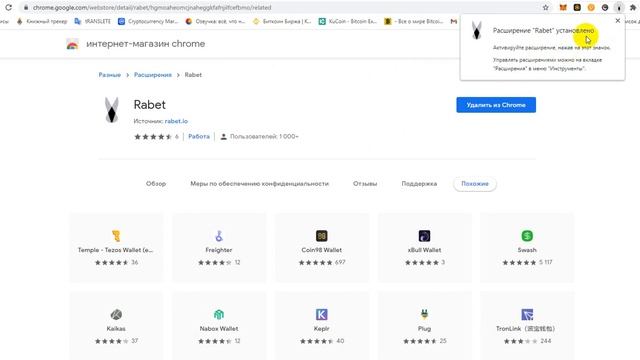Click the Chrome Web Store rainbow logo
640x360 pixels.
pos(72,44)
